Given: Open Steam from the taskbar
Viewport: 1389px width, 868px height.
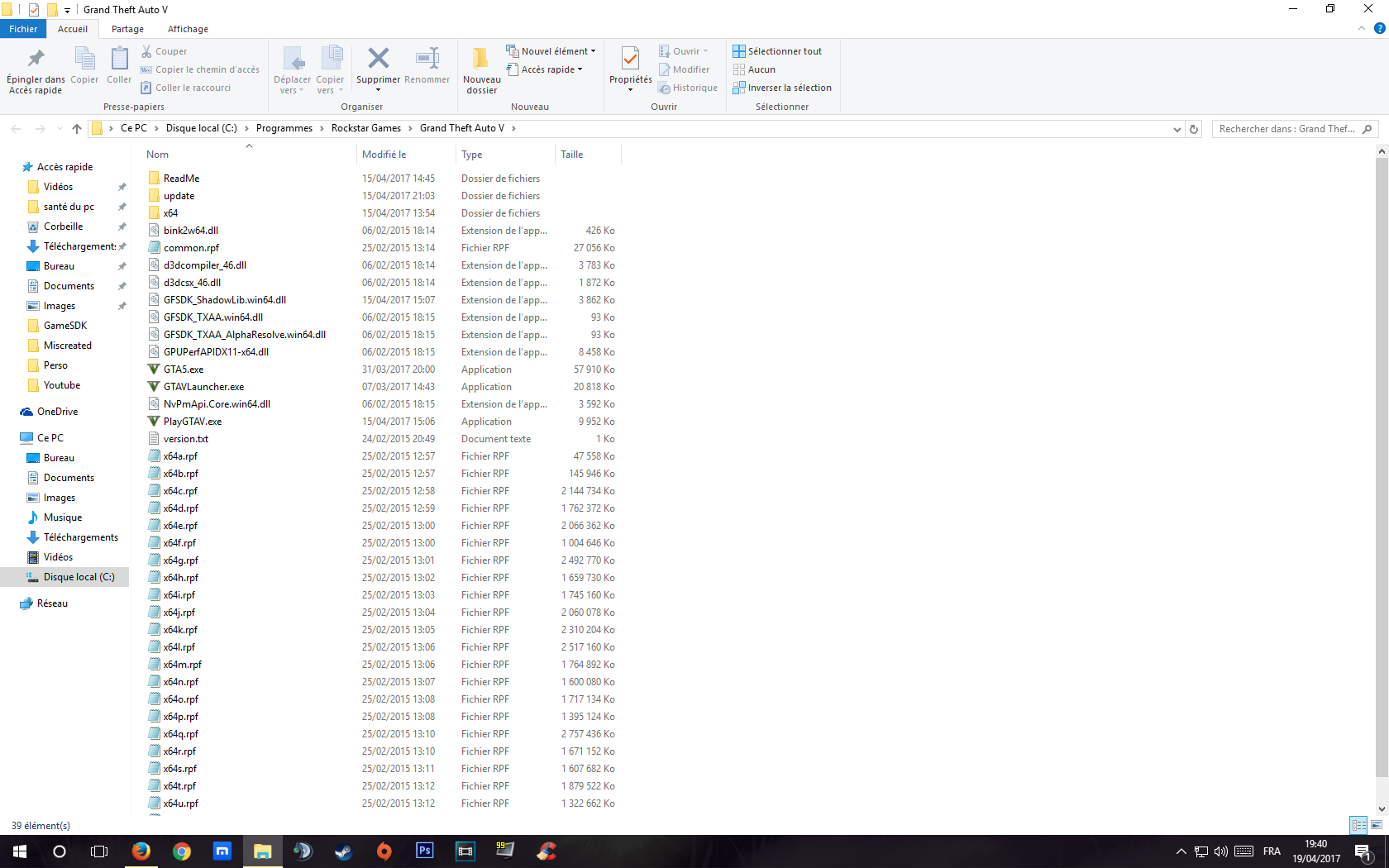Looking at the screenshot, I should click(x=343, y=851).
